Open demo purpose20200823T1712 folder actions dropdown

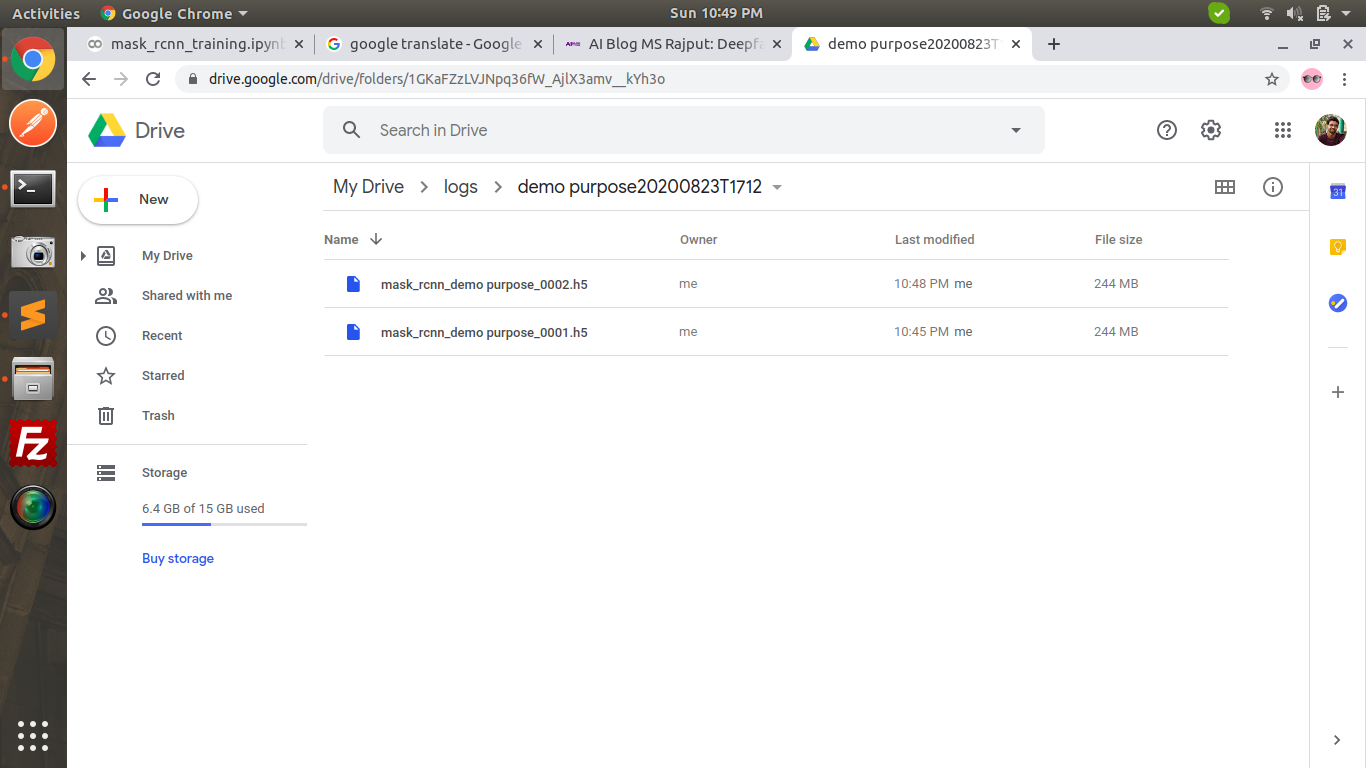pyautogui.click(x=777, y=187)
